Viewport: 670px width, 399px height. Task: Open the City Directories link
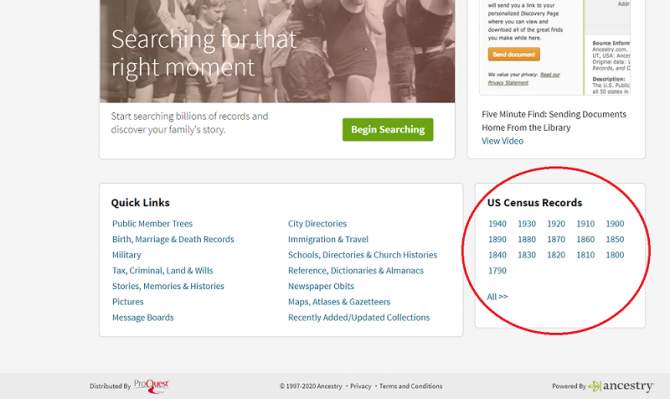click(317, 223)
